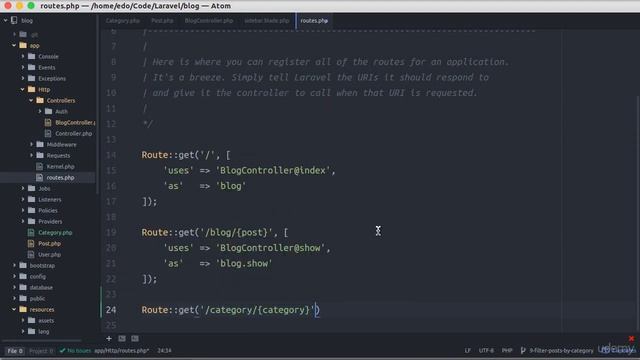Collapse the Http folder
This screenshot has height=360, width=640.
pos(23,89)
